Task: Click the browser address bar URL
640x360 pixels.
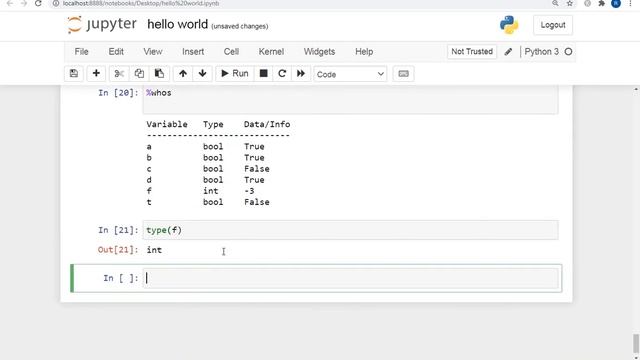Action: tap(141, 3)
